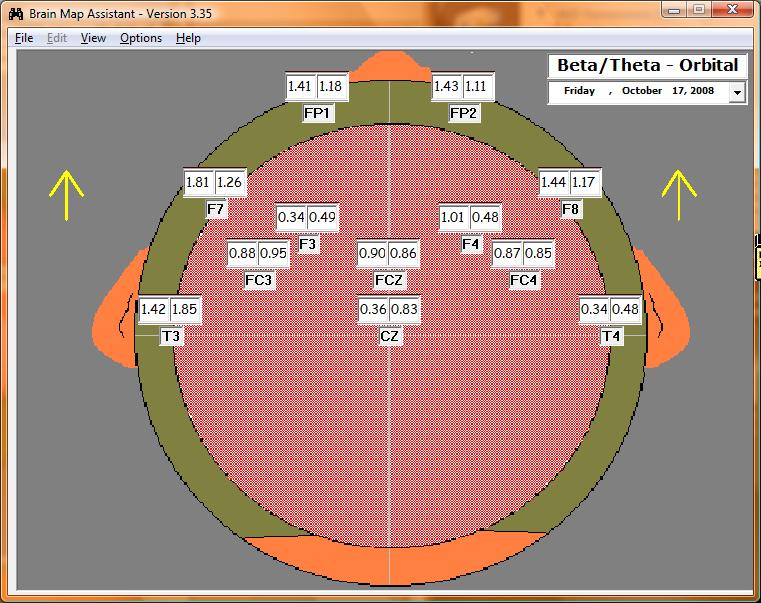Click the FCZ value field 0.90

[372, 253]
